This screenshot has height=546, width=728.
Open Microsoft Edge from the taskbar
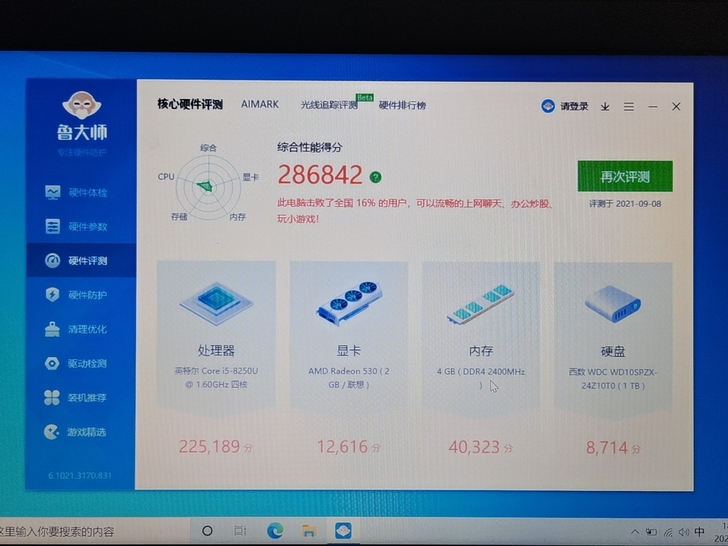point(274,531)
